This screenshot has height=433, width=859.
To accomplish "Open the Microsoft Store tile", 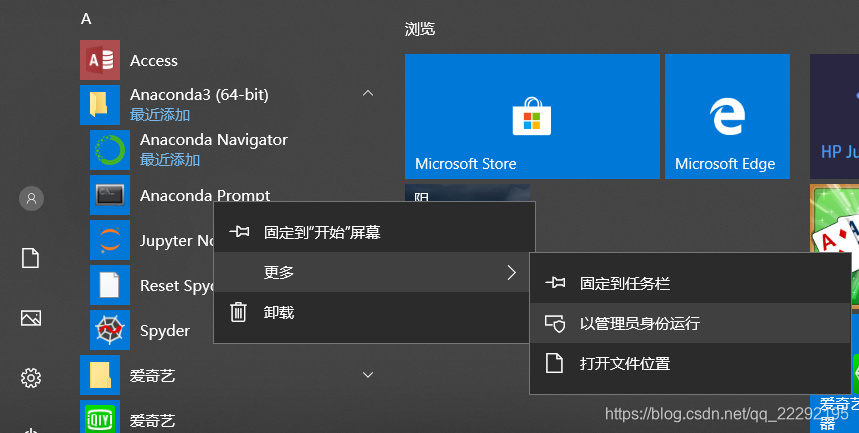I will 532,116.
